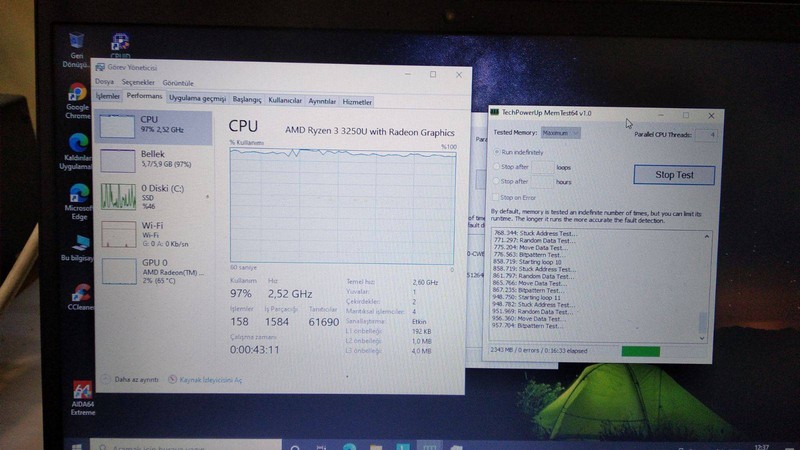The width and height of the screenshot is (800, 450).
Task: Open File Explorer icon in taskbar
Action: click(x=376, y=447)
